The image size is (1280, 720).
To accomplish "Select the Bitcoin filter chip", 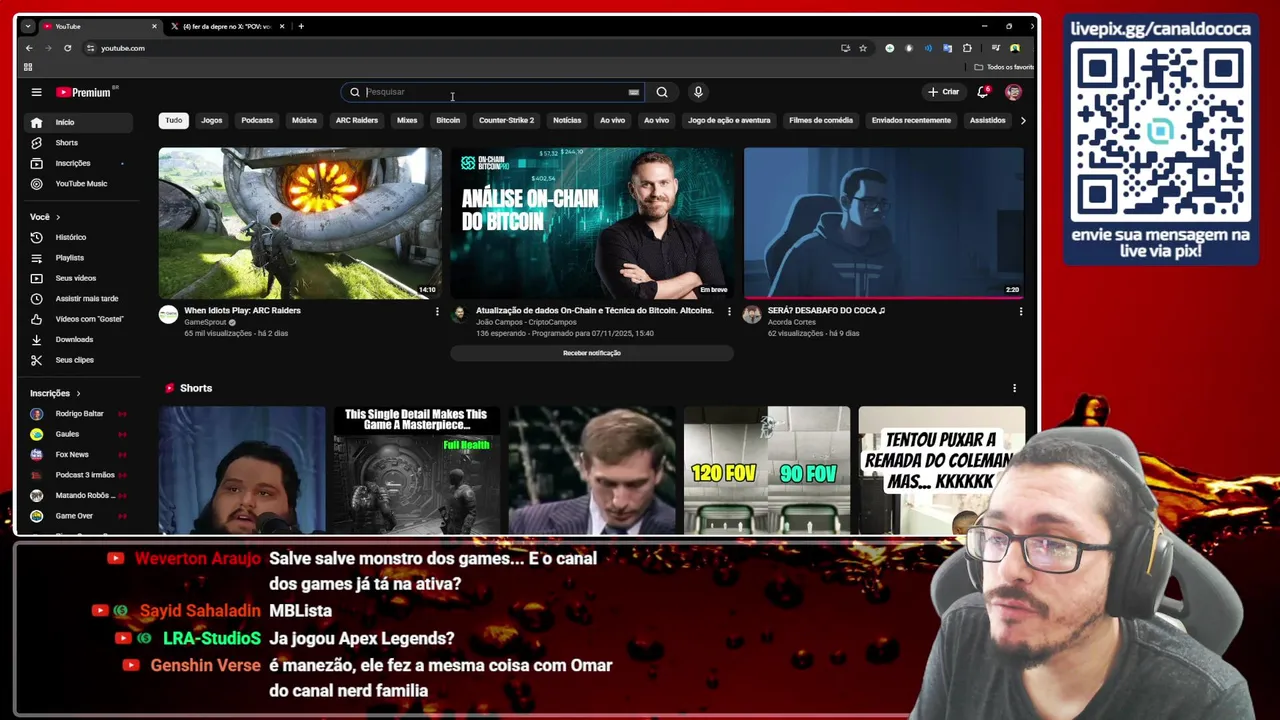I will click(448, 120).
